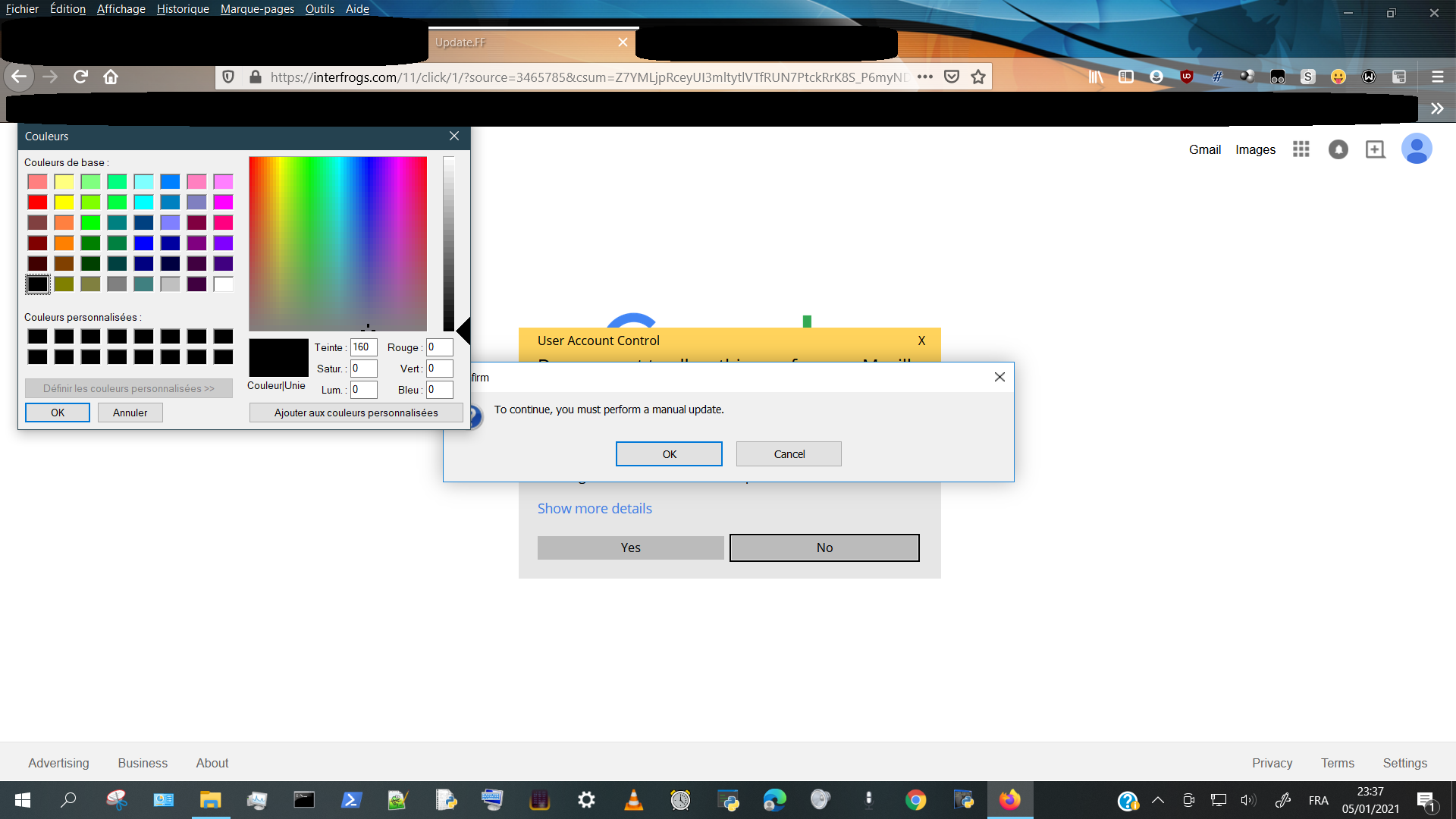Select the pure red basic color swatch
The width and height of the screenshot is (1456, 819).
tap(37, 202)
